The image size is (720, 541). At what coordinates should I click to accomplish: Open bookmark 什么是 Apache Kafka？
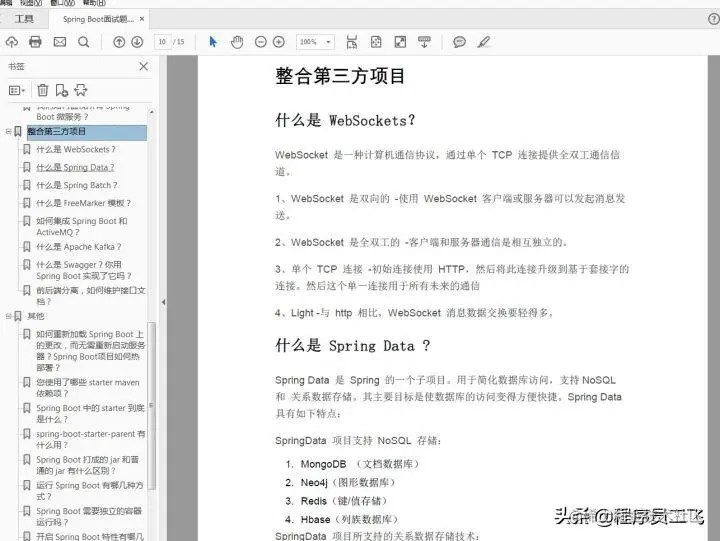79,247
